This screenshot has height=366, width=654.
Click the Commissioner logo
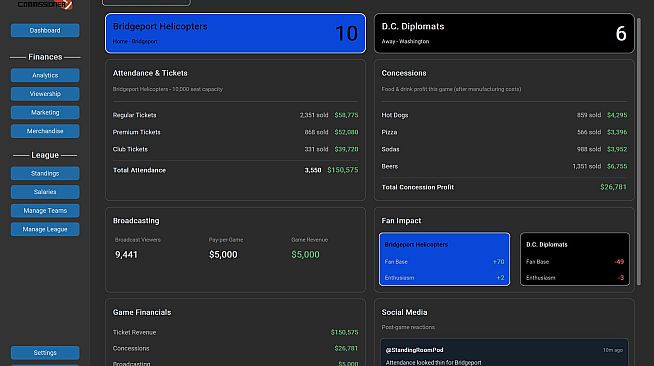click(x=45, y=5)
